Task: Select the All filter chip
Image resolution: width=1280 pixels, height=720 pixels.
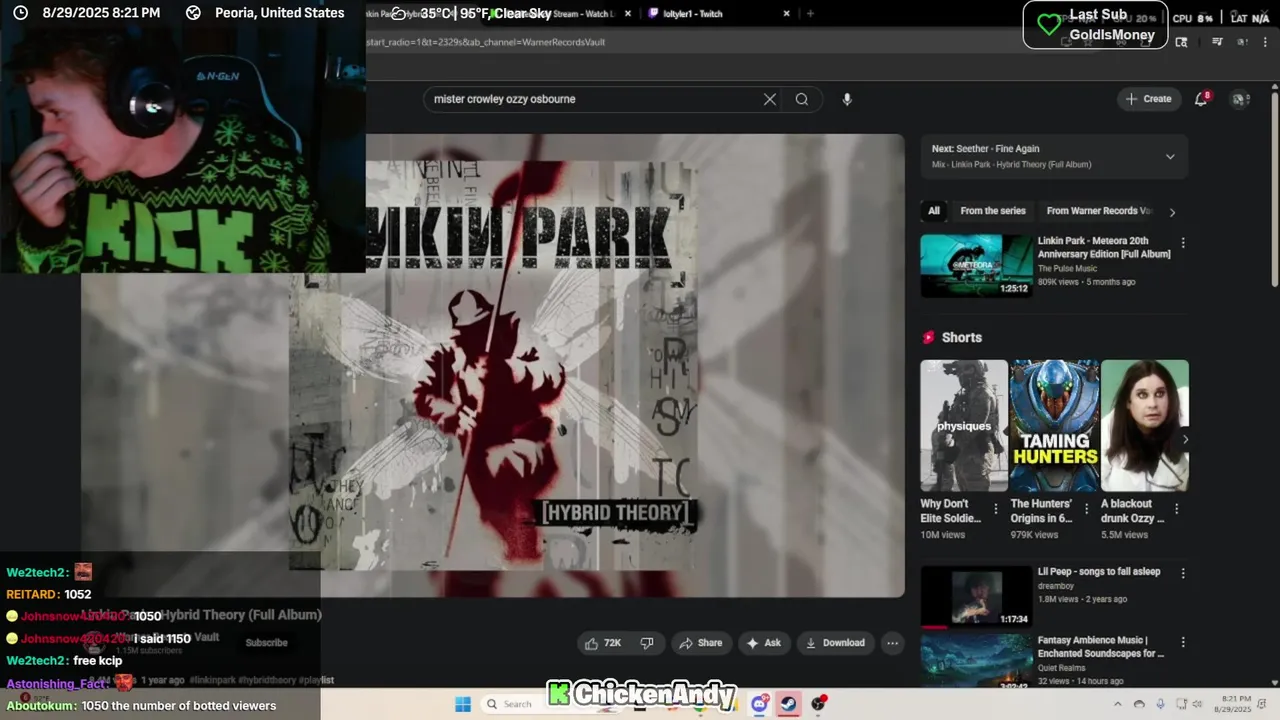Action: [934, 211]
